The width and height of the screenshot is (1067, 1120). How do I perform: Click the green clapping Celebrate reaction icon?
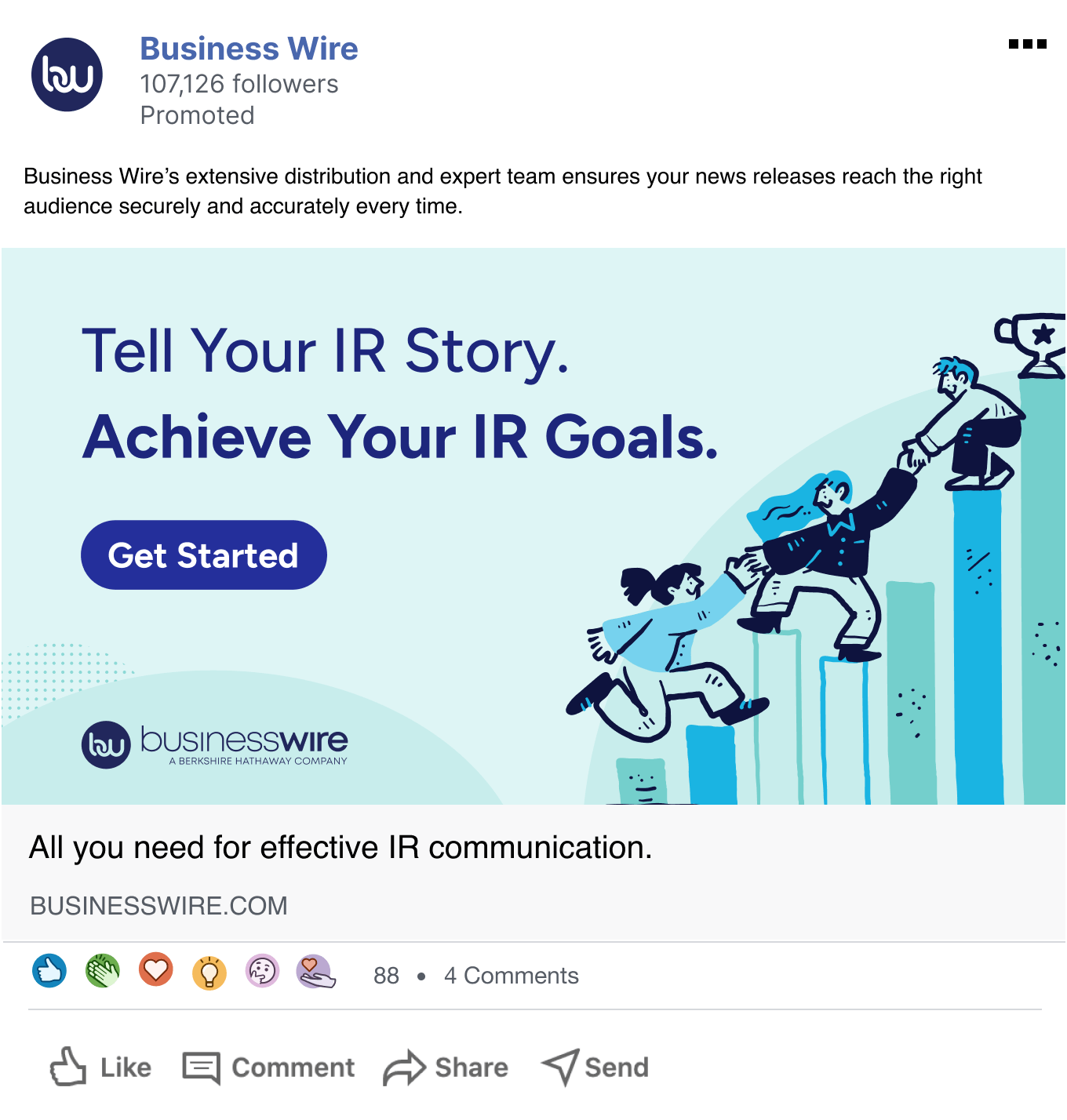pos(103,971)
